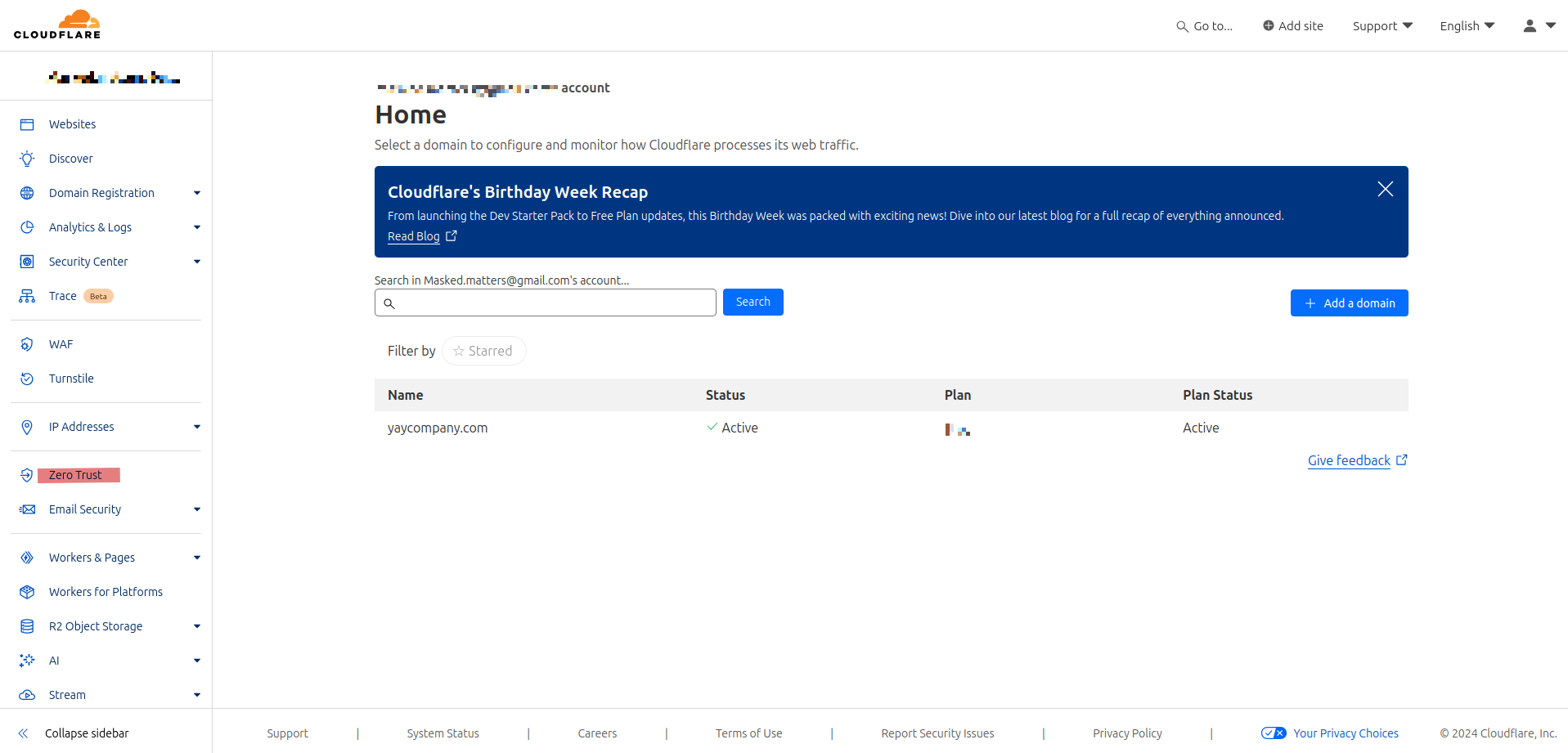The height and width of the screenshot is (753, 1568).
Task: Click the Zero Trust icon
Action: point(27,475)
